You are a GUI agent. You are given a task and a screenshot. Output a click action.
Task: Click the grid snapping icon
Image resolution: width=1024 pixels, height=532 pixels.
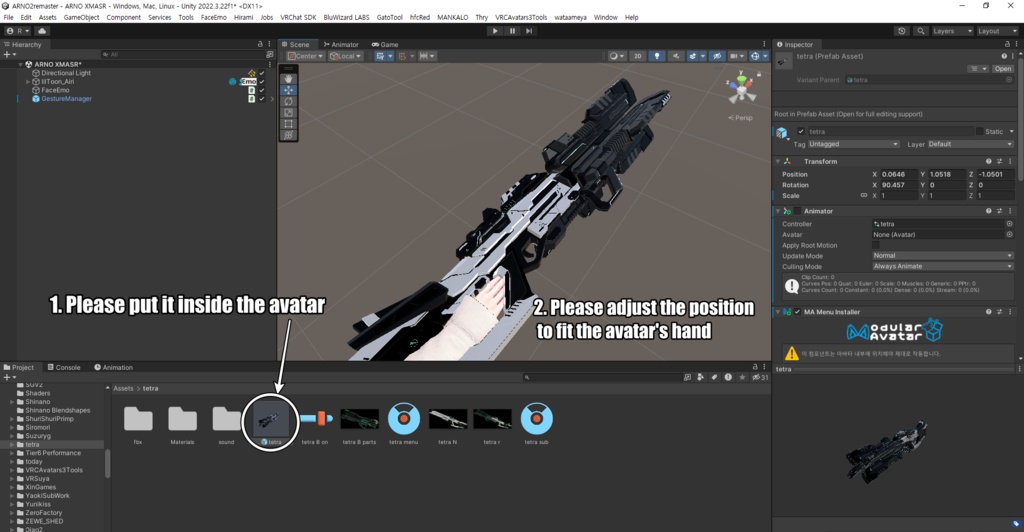click(x=404, y=56)
